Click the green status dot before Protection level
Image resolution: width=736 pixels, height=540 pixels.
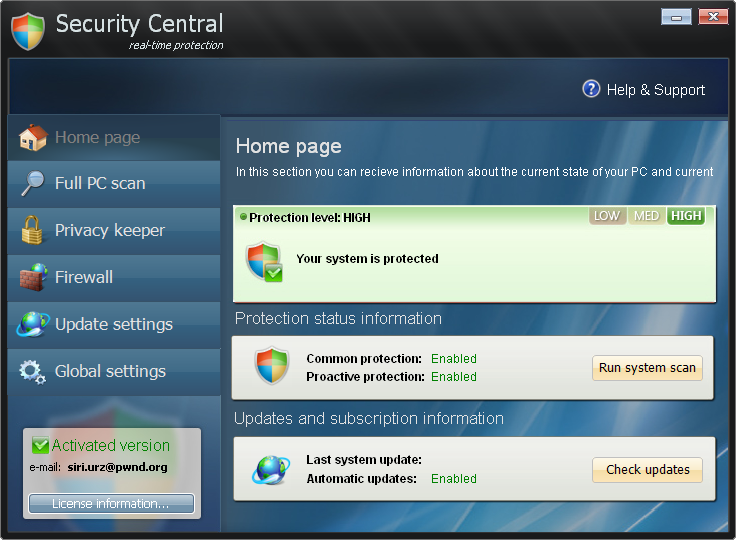243,217
